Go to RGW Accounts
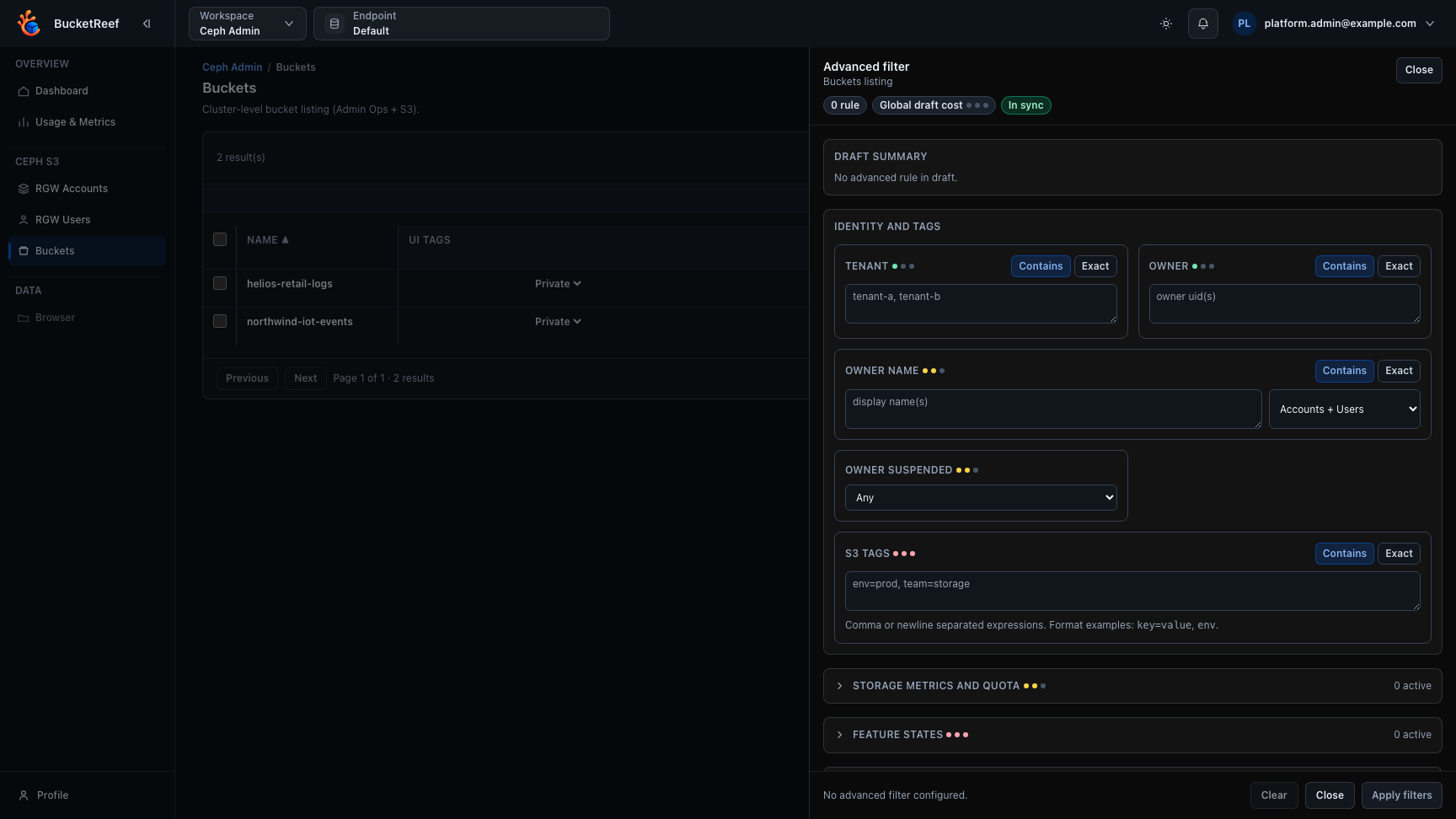The width and height of the screenshot is (1456, 819). tap(87, 189)
